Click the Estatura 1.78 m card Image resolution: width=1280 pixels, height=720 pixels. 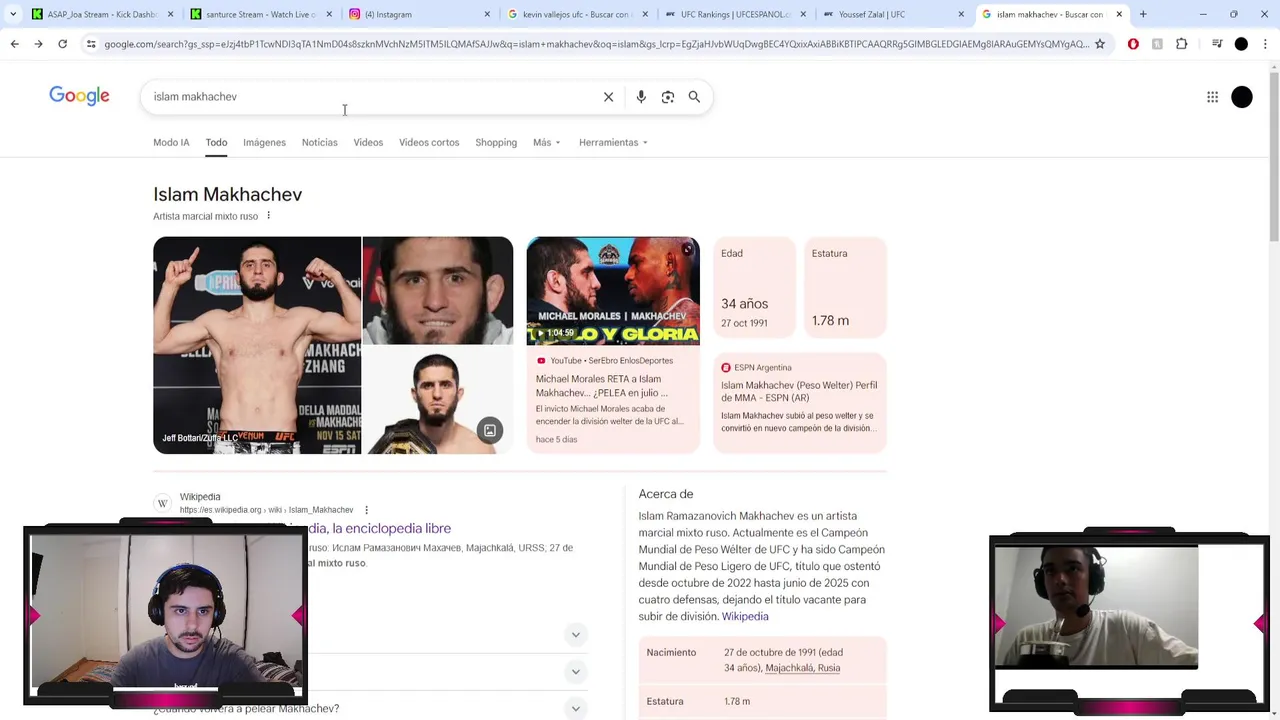point(845,288)
